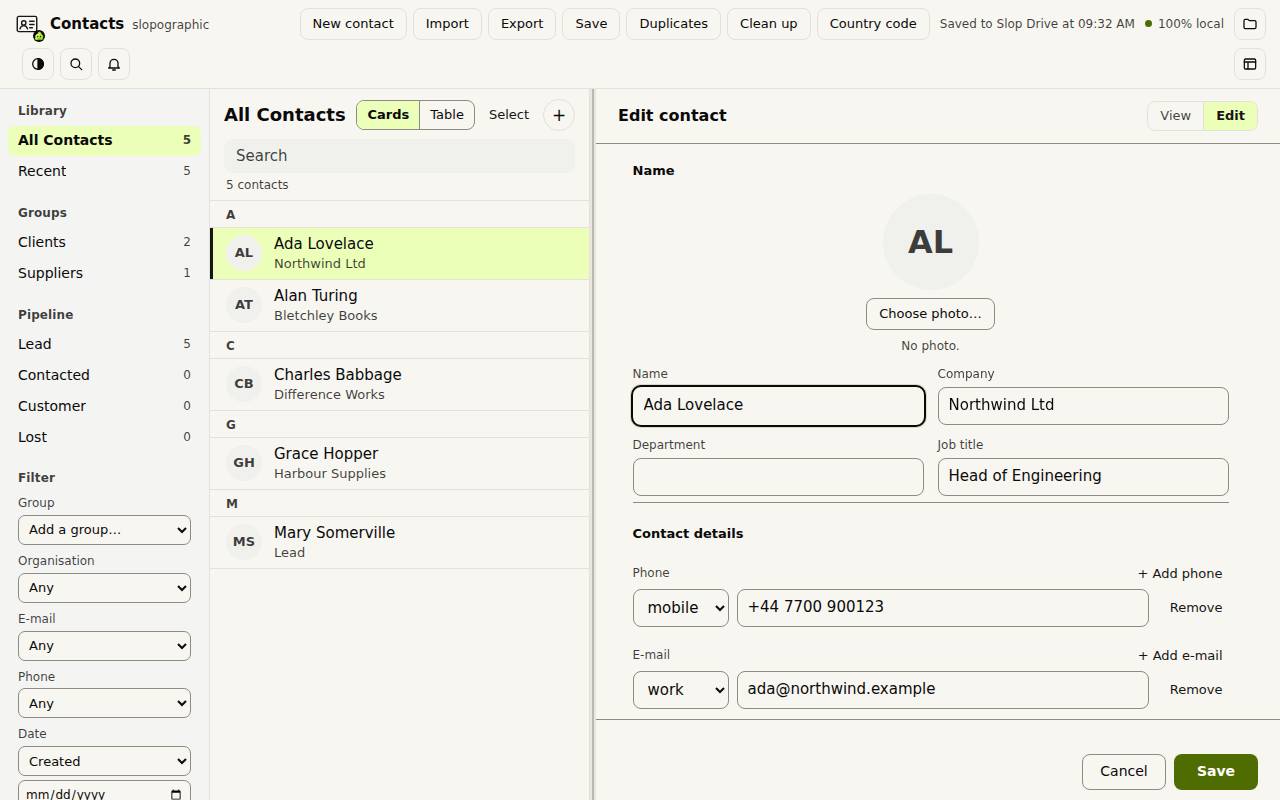Open the Suppliers group

click(x=104, y=273)
